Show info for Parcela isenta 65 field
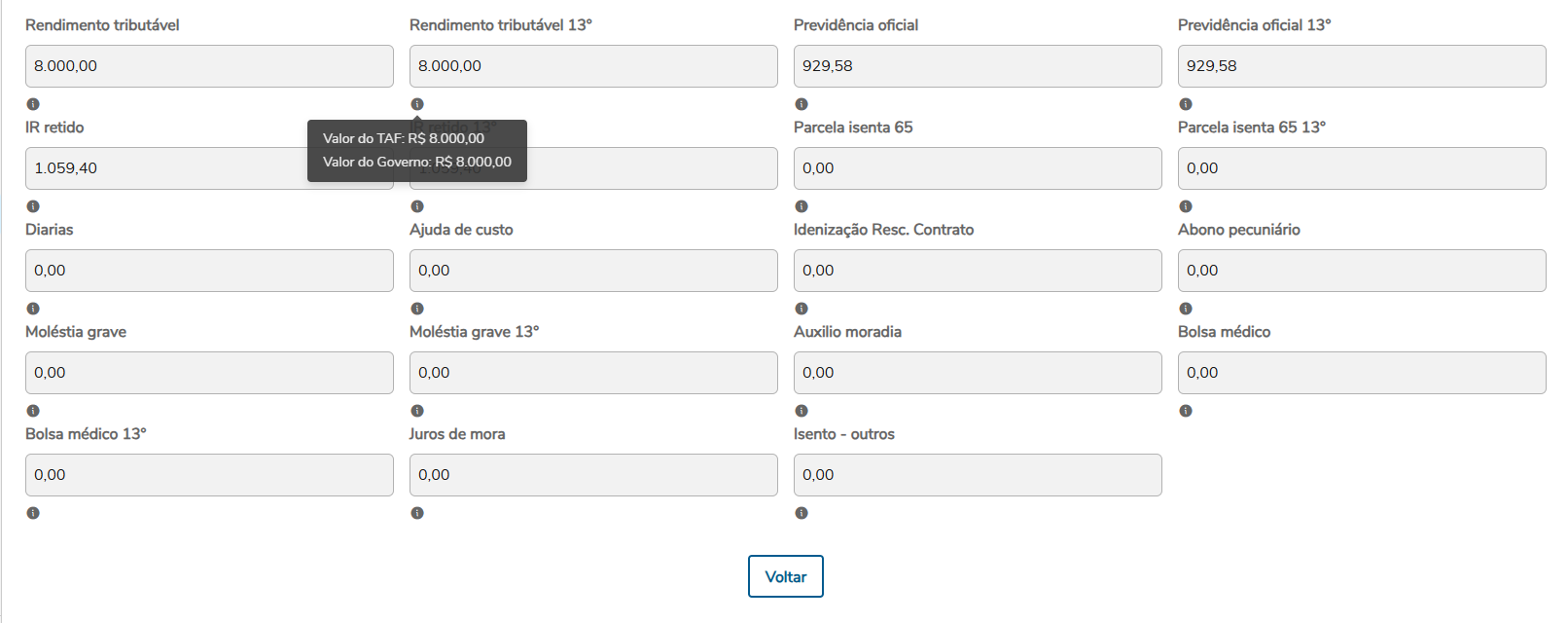The height and width of the screenshot is (623, 1568). pyautogui.click(x=802, y=206)
